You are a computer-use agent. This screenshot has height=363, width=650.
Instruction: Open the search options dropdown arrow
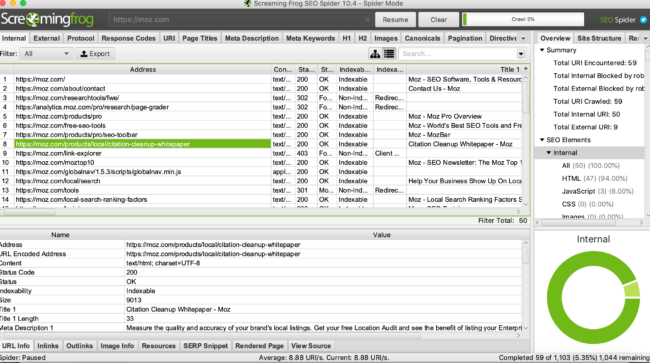521,54
